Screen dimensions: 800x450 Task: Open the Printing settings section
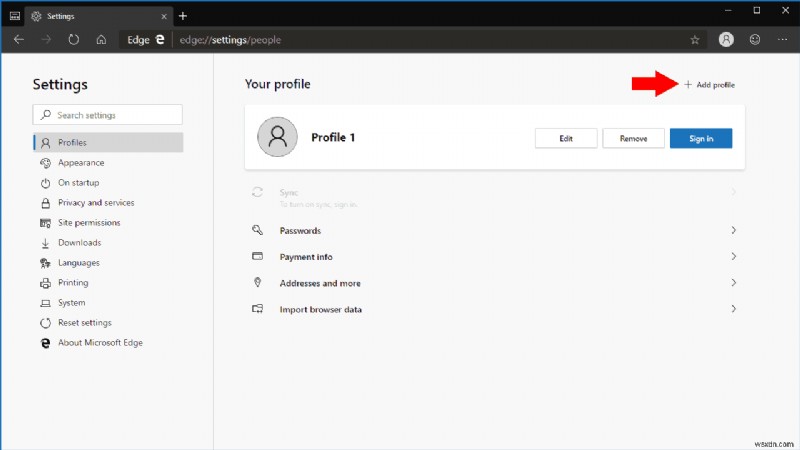[108, 283]
